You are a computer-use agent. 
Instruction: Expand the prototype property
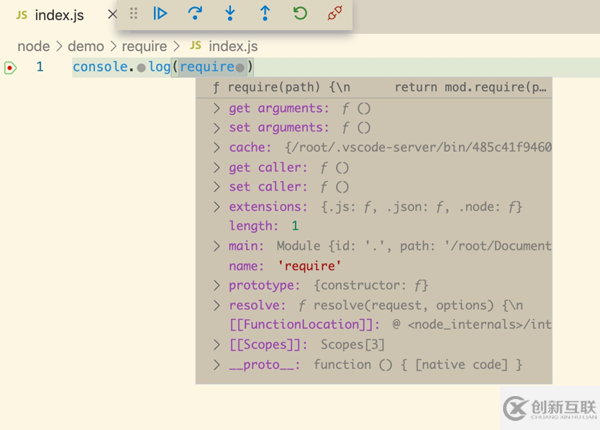(x=217, y=285)
